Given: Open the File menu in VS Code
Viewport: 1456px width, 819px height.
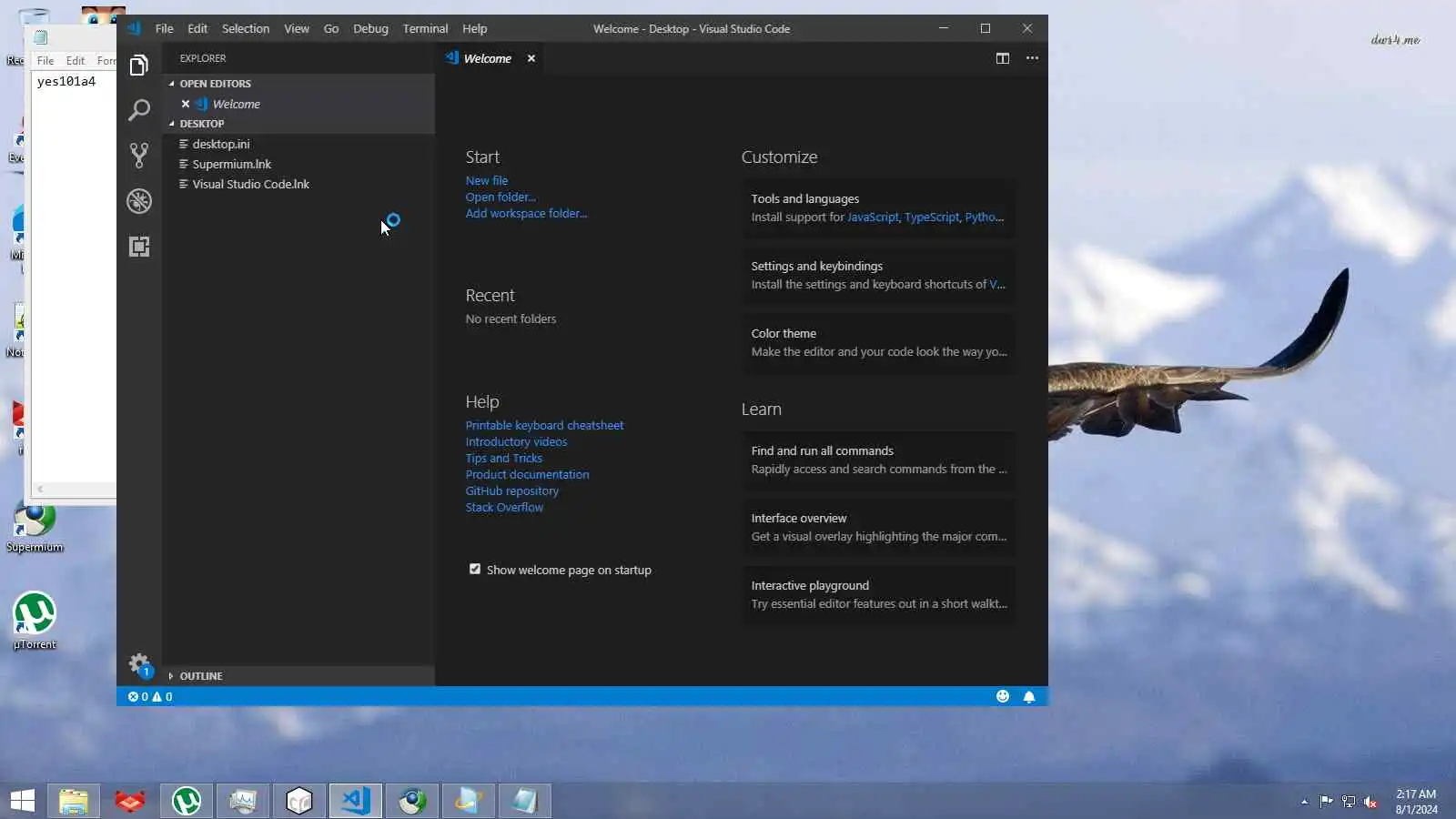Looking at the screenshot, I should tap(164, 28).
